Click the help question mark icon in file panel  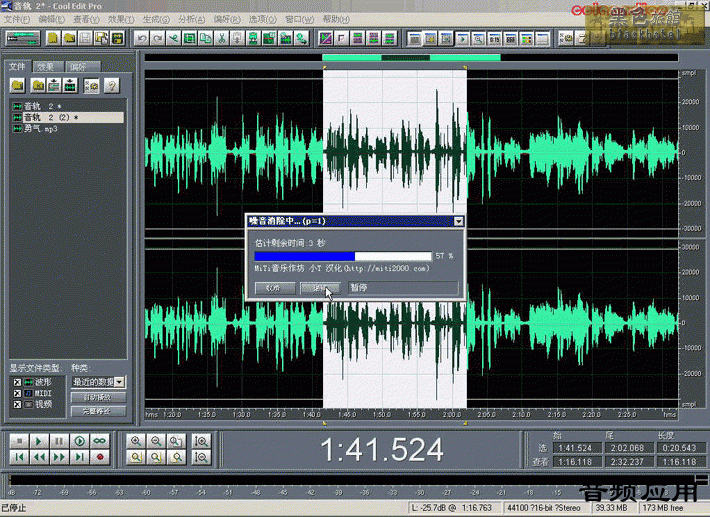click(111, 85)
